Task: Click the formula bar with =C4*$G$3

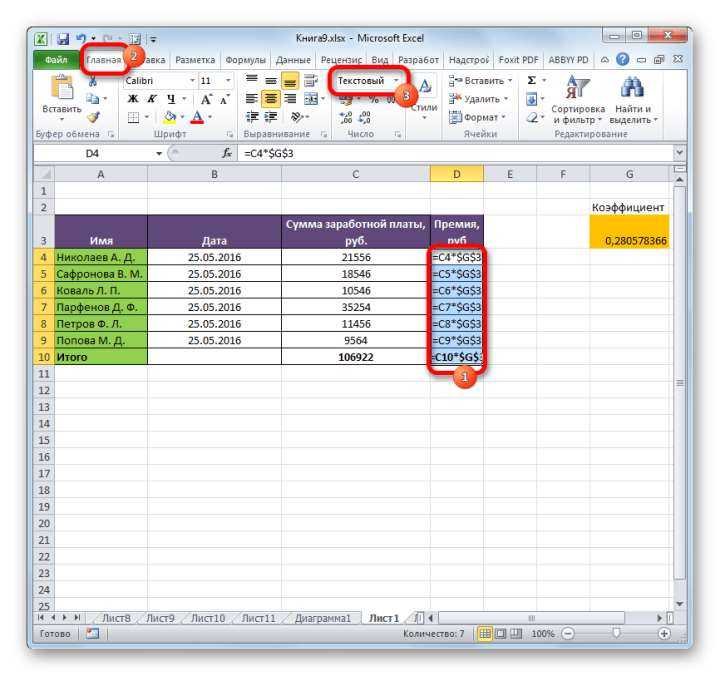Action: [x=455, y=153]
